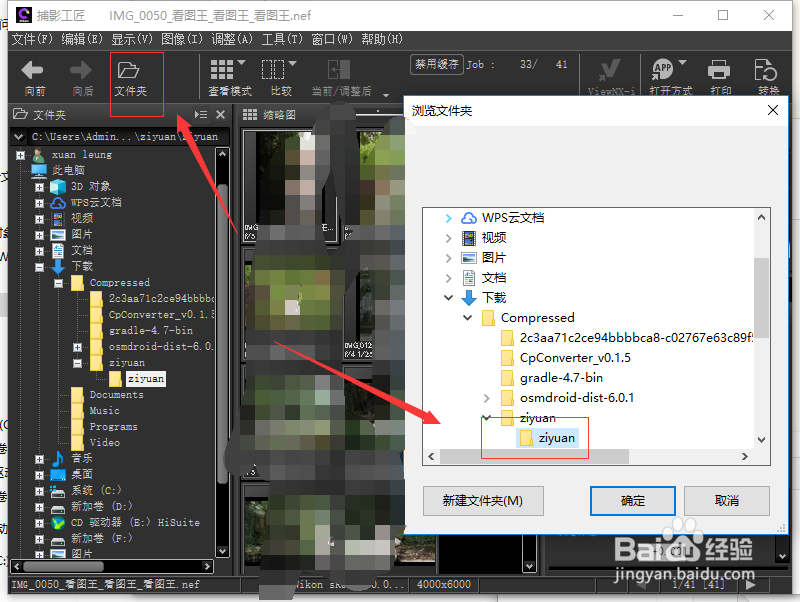Select 音乐 in left folder tree

82,458
